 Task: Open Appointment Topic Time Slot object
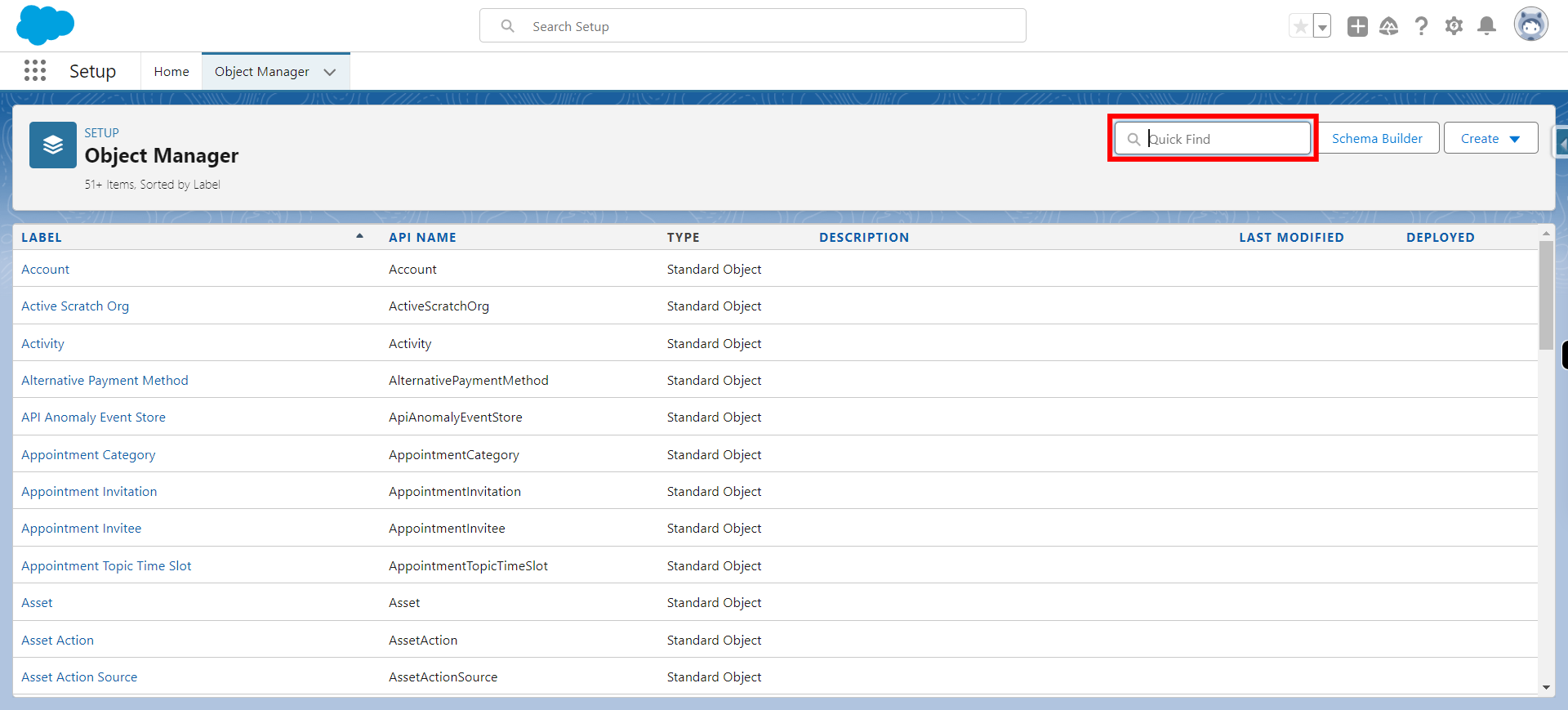tap(106, 566)
